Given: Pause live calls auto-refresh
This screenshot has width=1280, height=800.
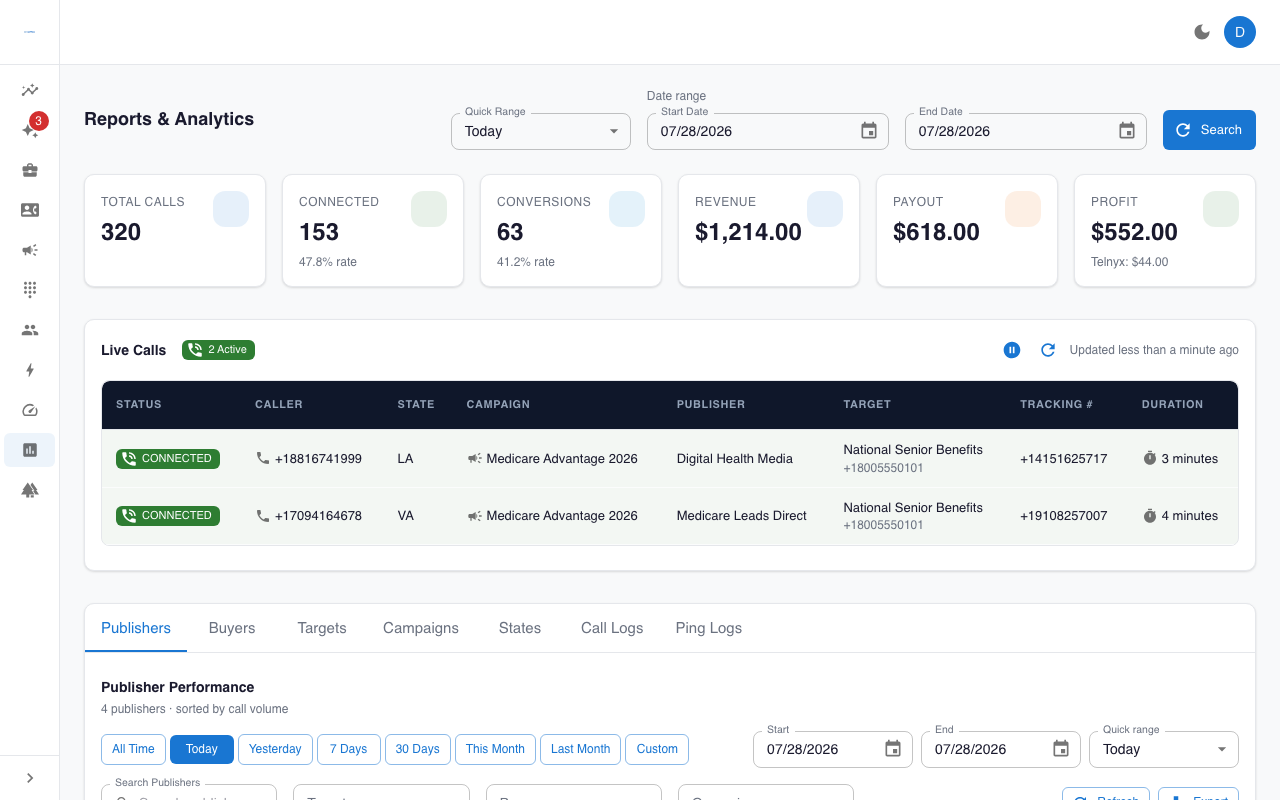Looking at the screenshot, I should pyautogui.click(x=1012, y=350).
